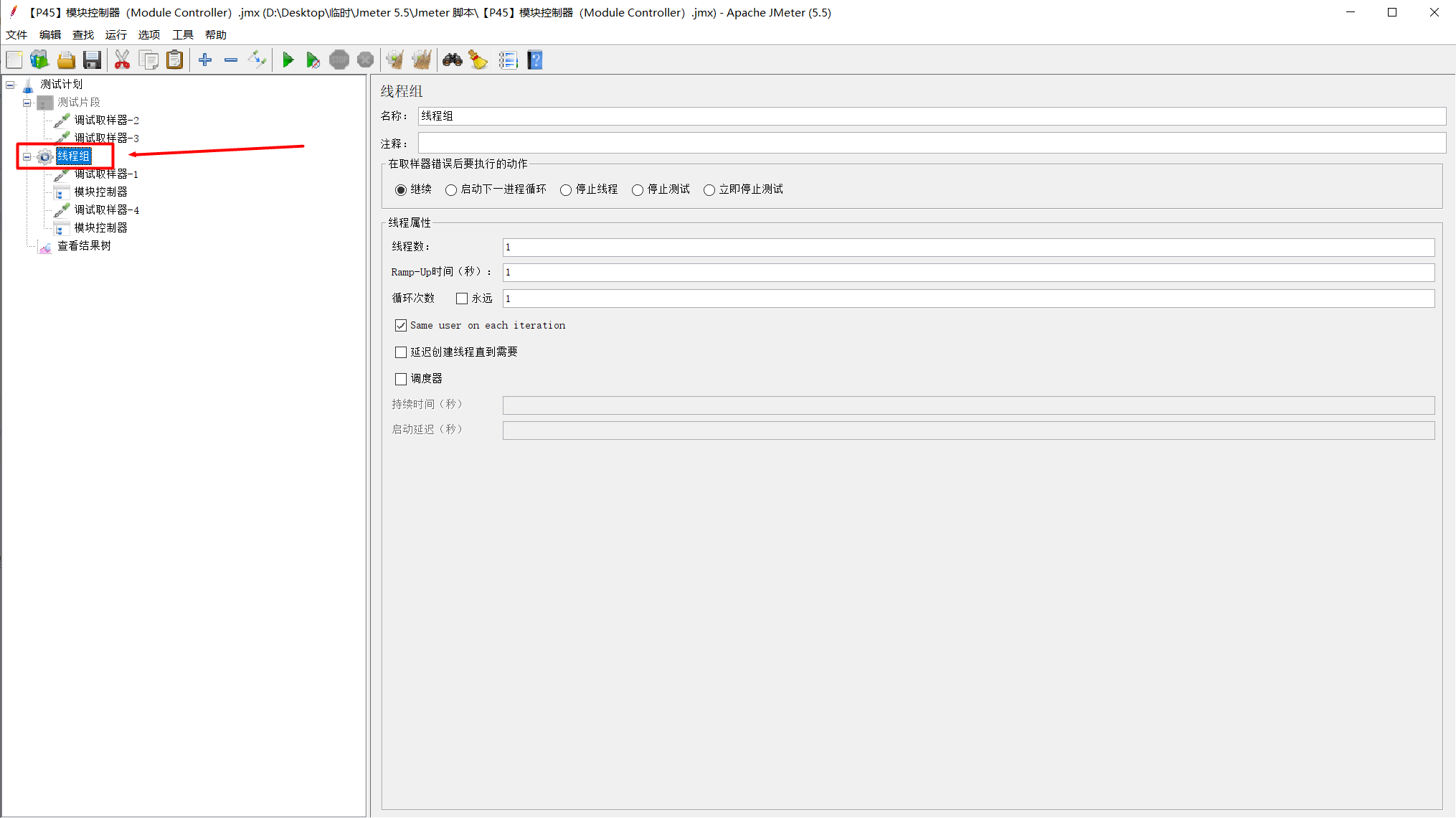The height and width of the screenshot is (818, 1456).
Task: Click the 注释 input field
Action: coord(932,143)
